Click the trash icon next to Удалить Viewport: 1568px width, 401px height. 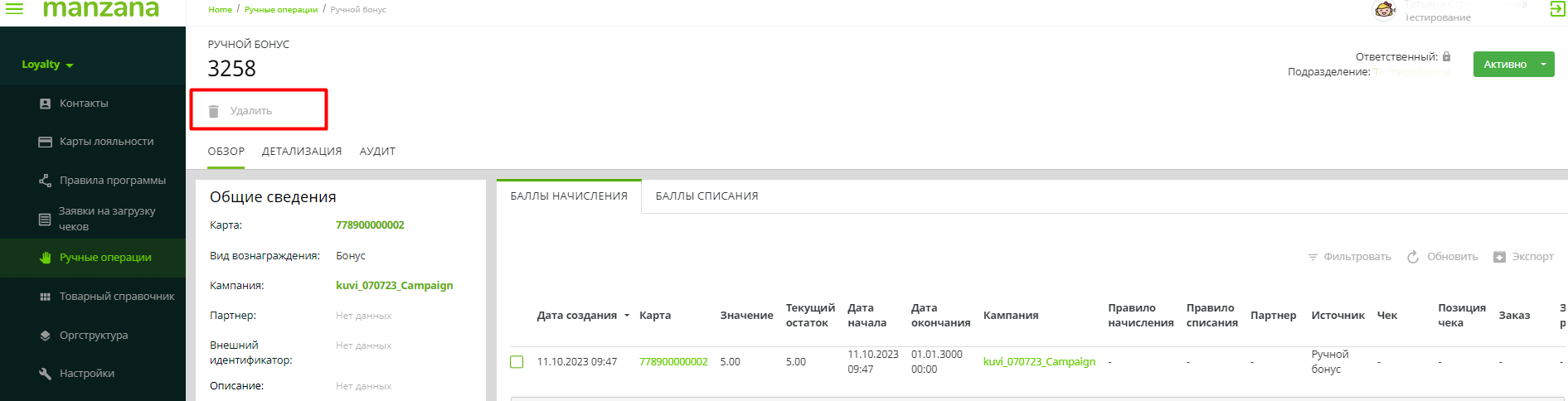(214, 111)
